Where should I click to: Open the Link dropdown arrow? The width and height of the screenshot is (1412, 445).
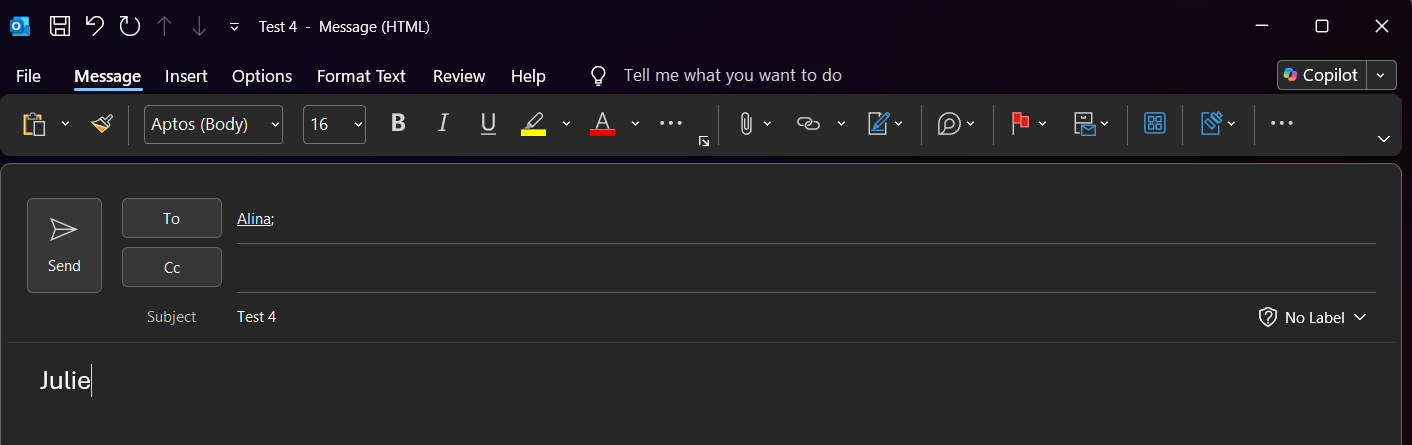coord(841,124)
